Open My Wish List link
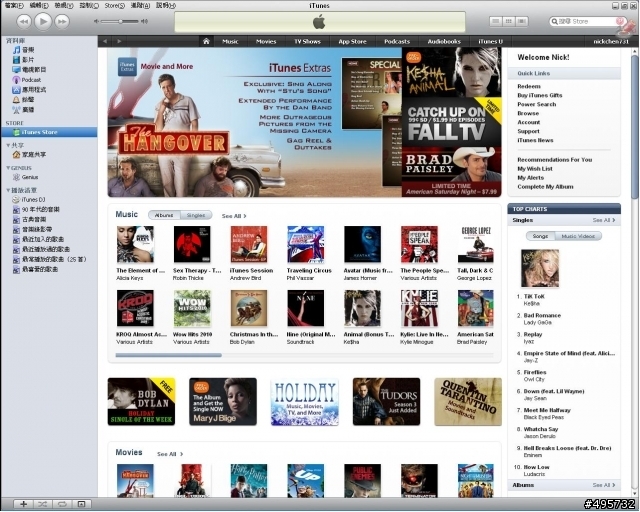Image resolution: width=640 pixels, height=512 pixels. point(535,169)
